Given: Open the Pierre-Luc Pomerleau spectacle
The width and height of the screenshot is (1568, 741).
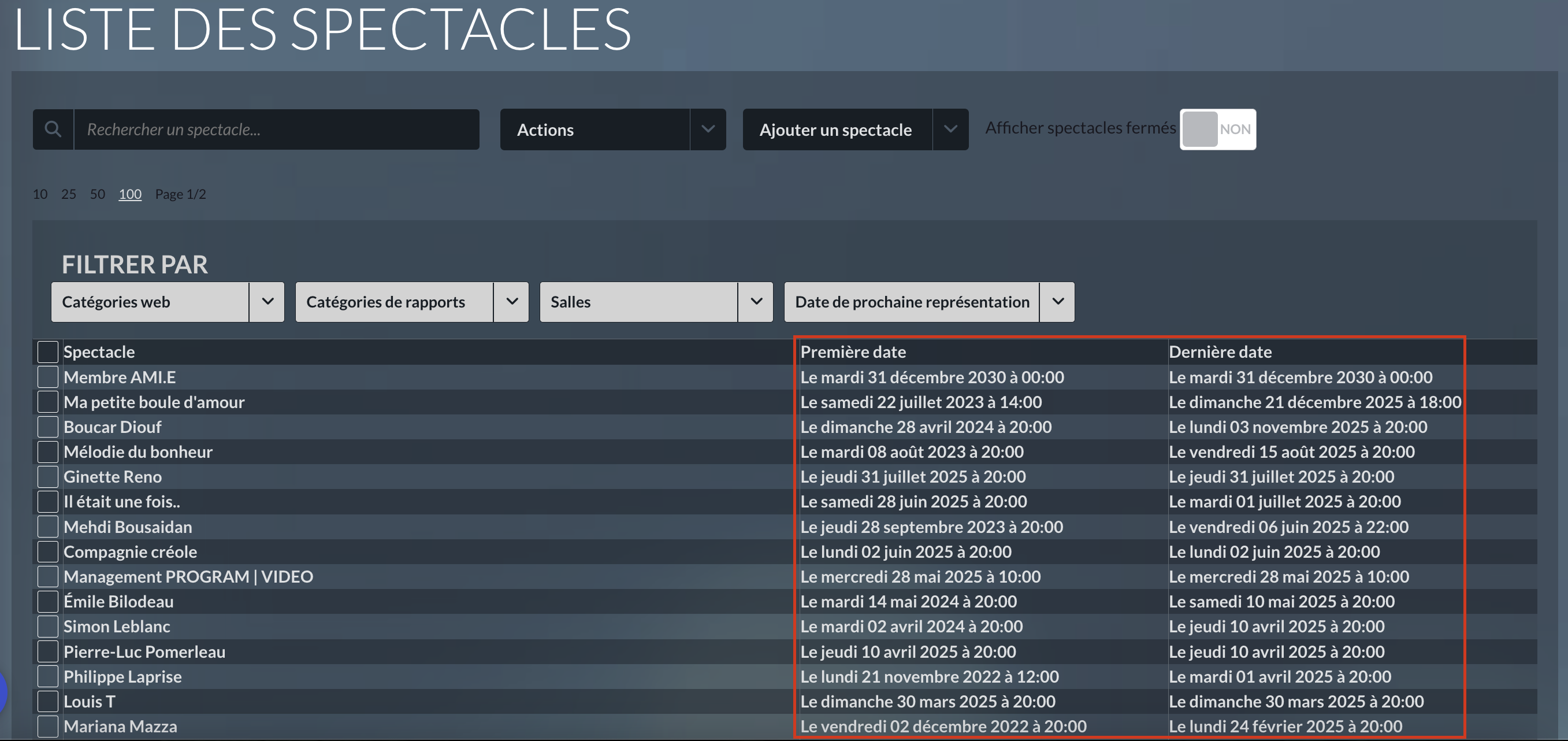Looking at the screenshot, I should point(144,651).
